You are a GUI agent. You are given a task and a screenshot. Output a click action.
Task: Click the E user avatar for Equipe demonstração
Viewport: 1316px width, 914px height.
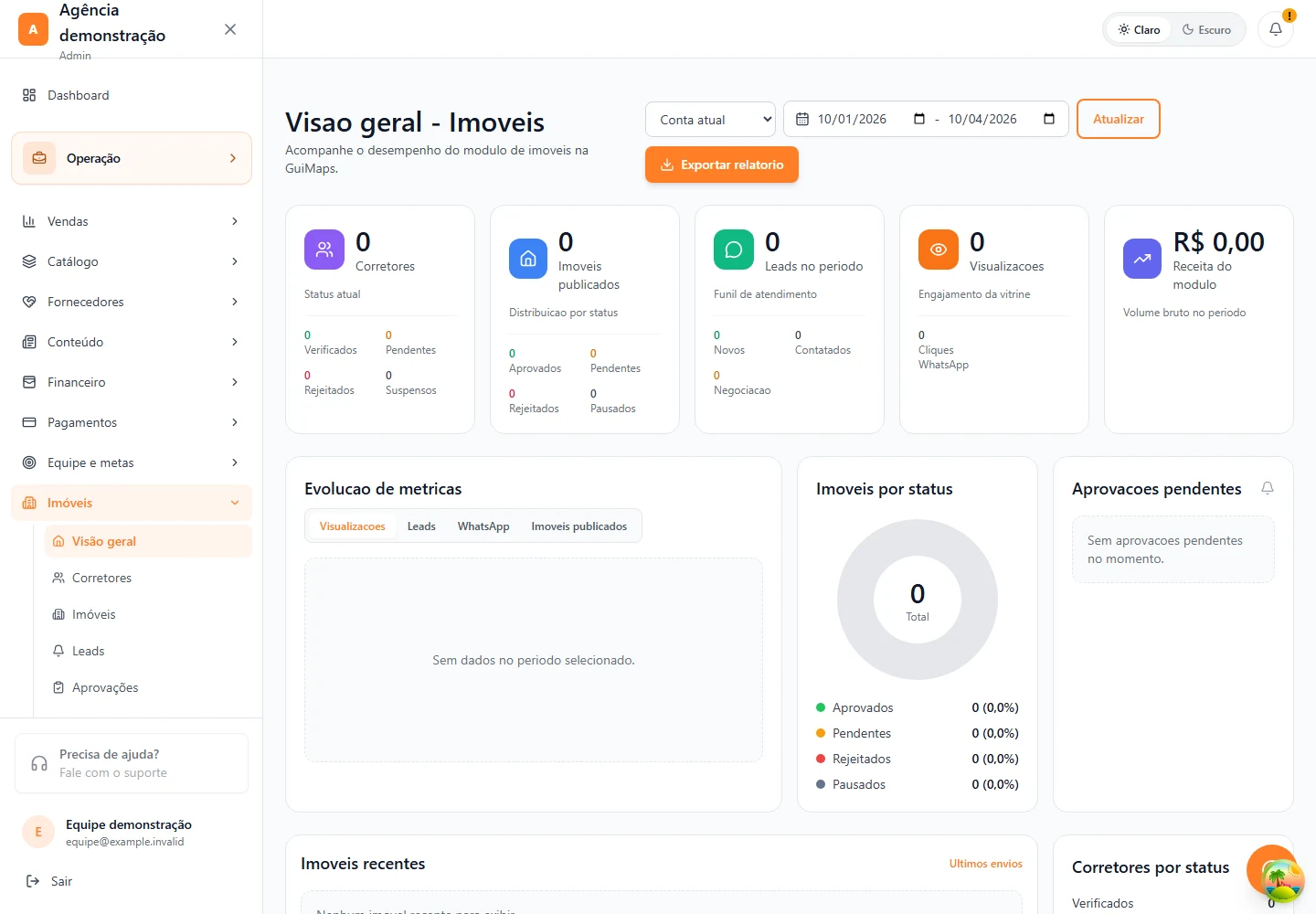click(x=38, y=832)
